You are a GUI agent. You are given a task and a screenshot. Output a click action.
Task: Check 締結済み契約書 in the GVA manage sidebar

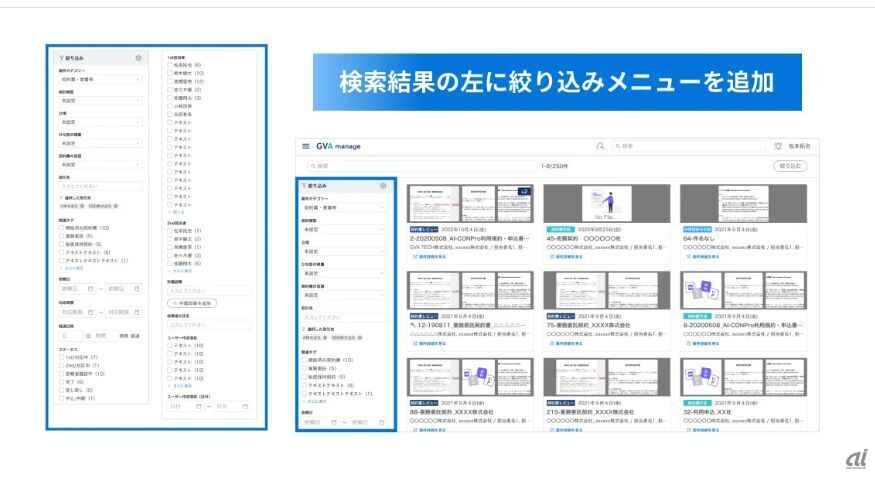point(305,360)
